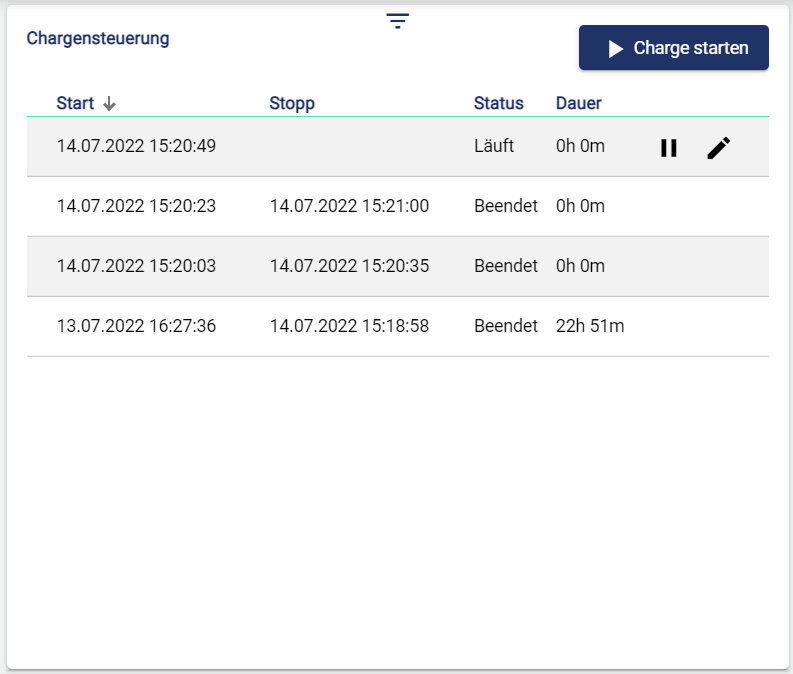Select the row starting 14.07.2022 15:20:23
793x674 pixels.
coord(136,206)
